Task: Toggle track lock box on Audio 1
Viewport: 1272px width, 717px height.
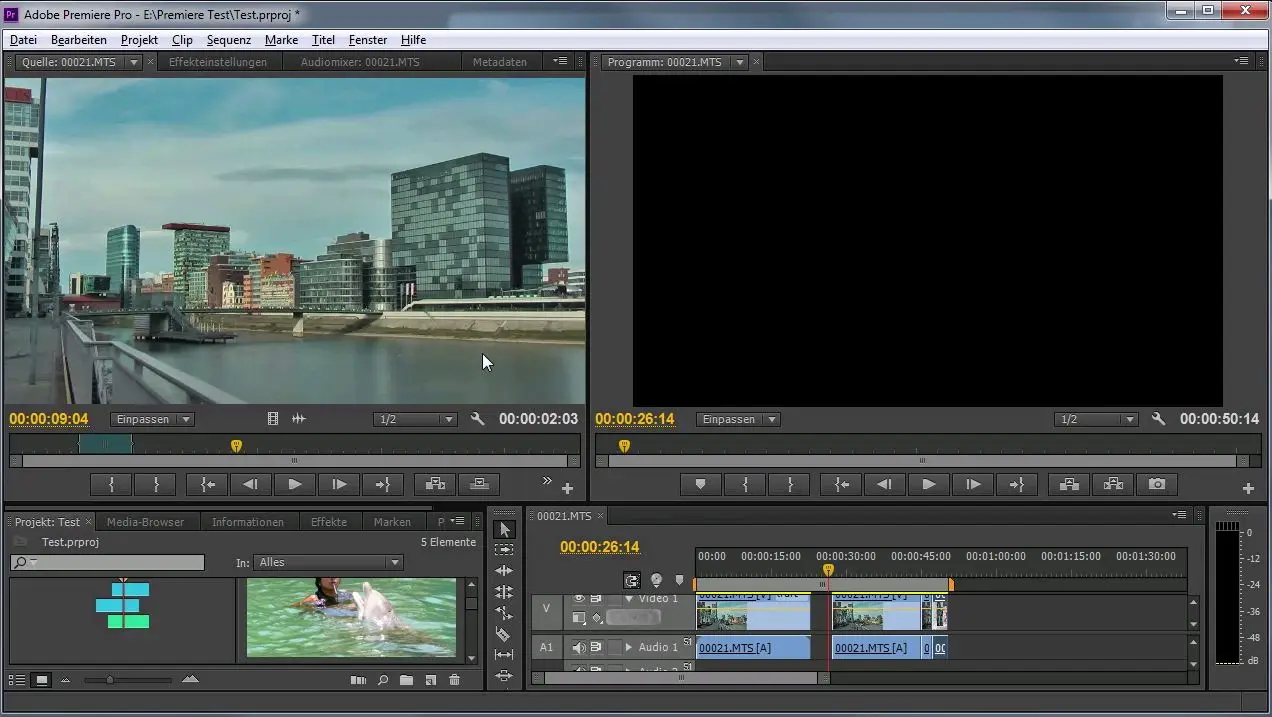Action: coord(614,647)
